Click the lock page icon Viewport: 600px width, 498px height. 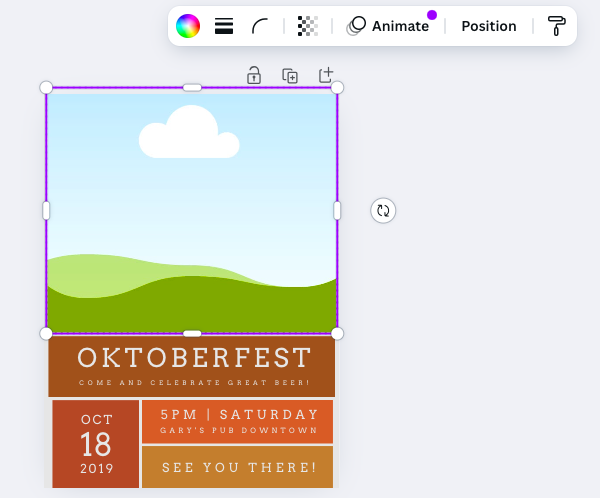pyautogui.click(x=254, y=75)
